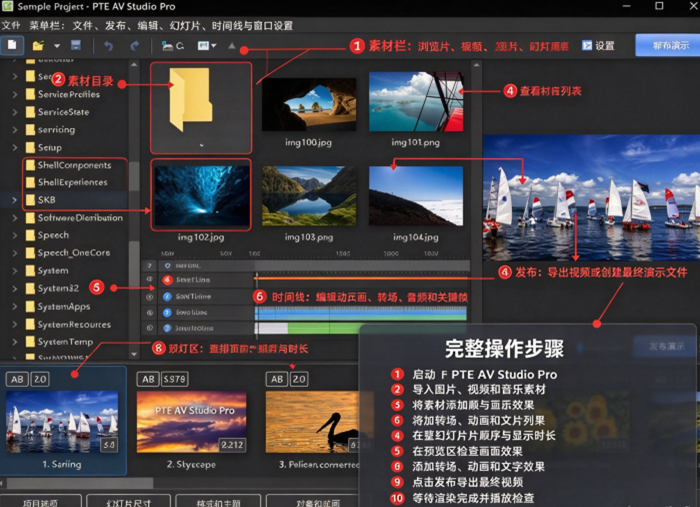Screen dimensions: 700x507
Task: Click the blue publish button top right
Action: (x=668, y=46)
